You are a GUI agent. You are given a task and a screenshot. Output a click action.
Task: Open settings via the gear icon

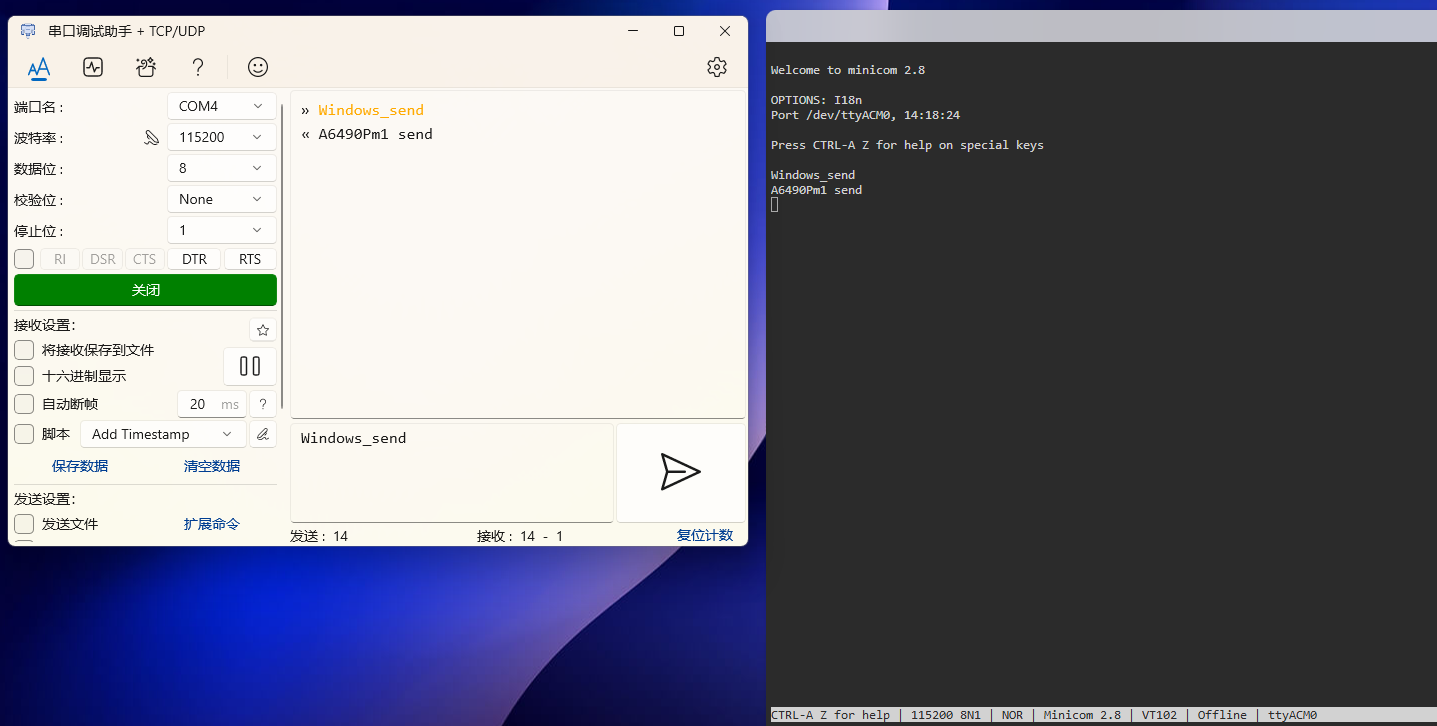[716, 67]
